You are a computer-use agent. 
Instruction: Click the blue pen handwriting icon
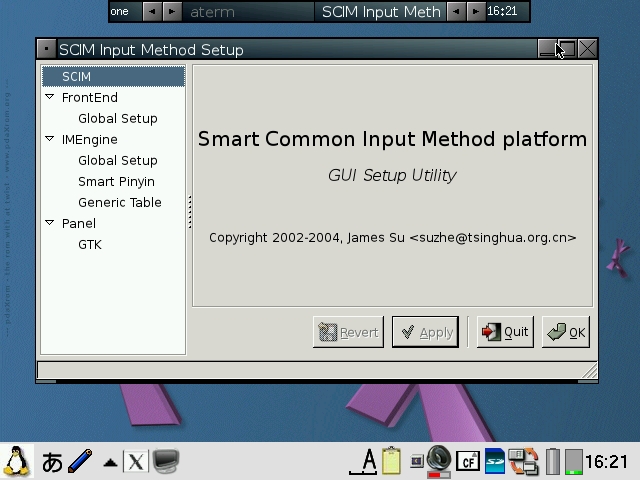point(80,461)
